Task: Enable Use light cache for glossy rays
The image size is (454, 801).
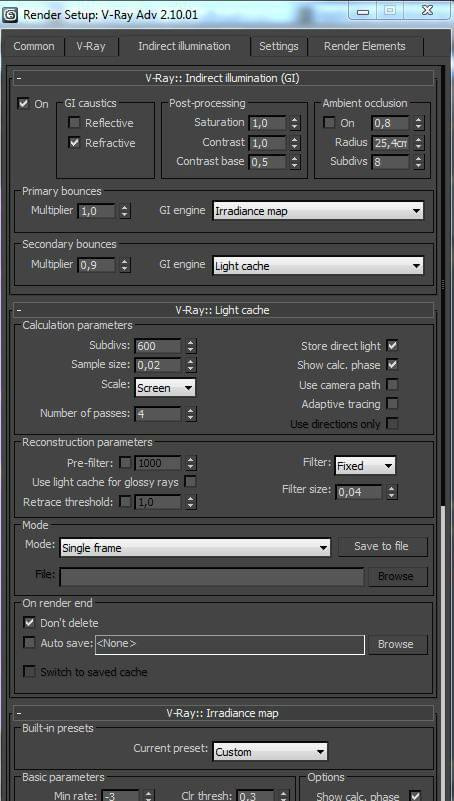Action: point(190,481)
